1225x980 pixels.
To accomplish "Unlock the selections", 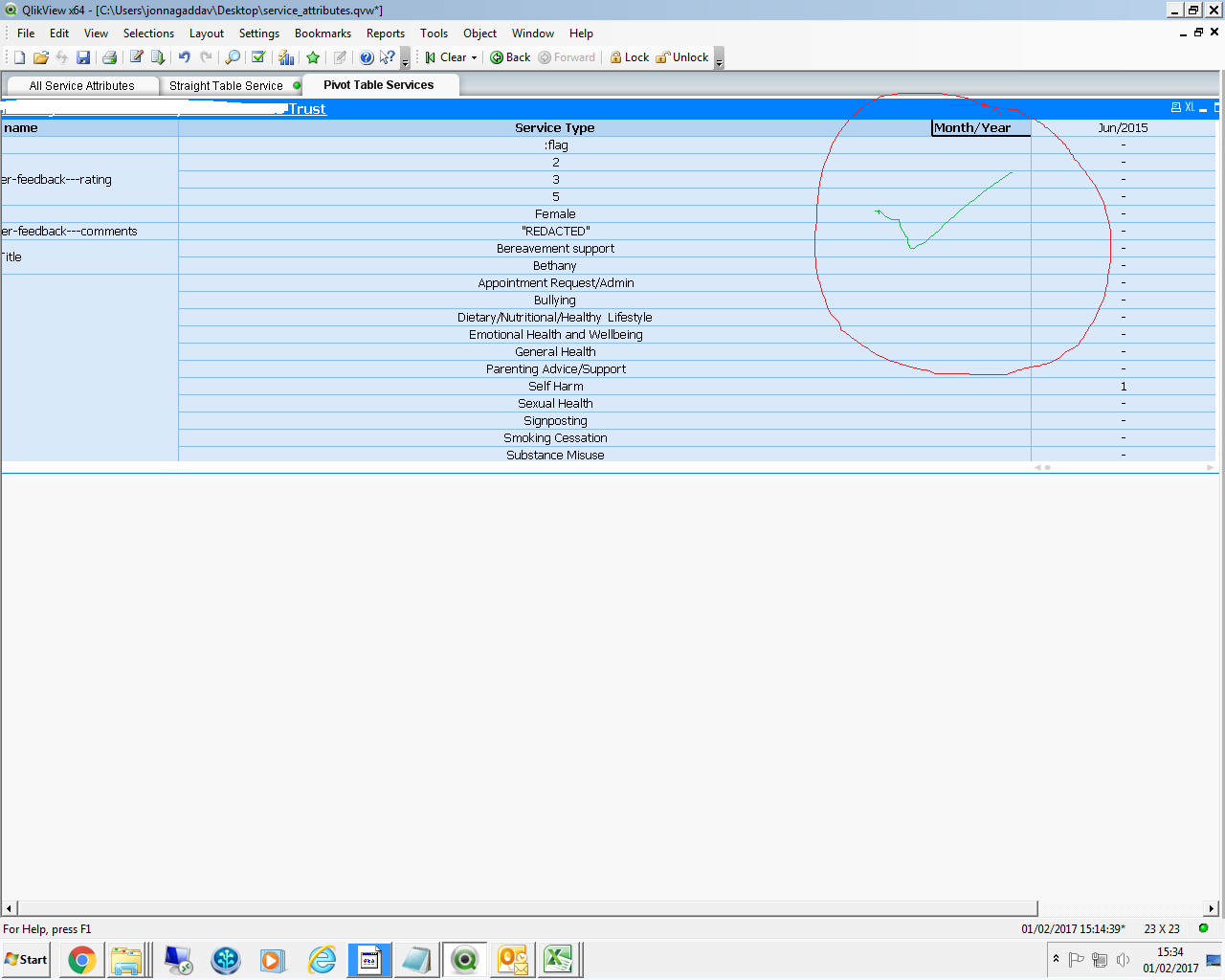I will coord(681,57).
